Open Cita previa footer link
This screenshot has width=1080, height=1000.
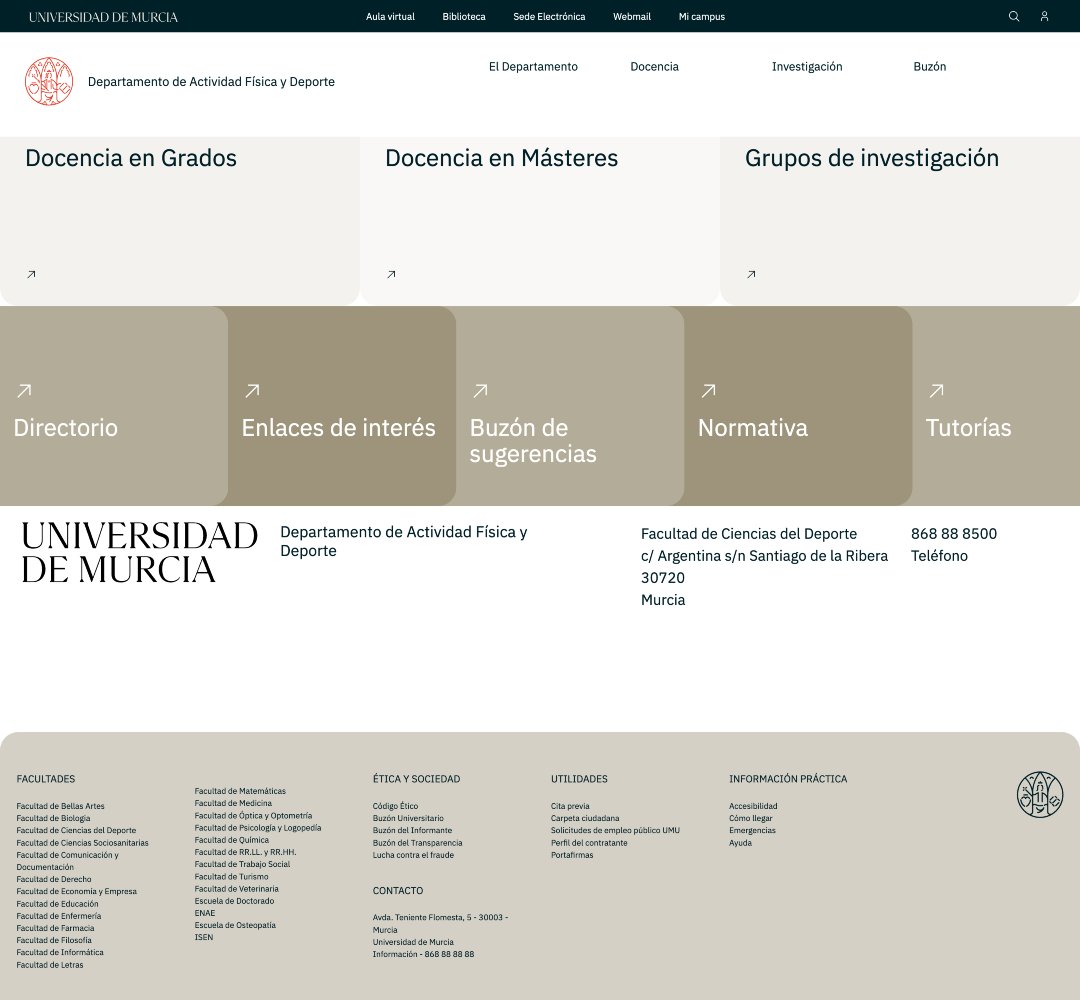point(570,806)
